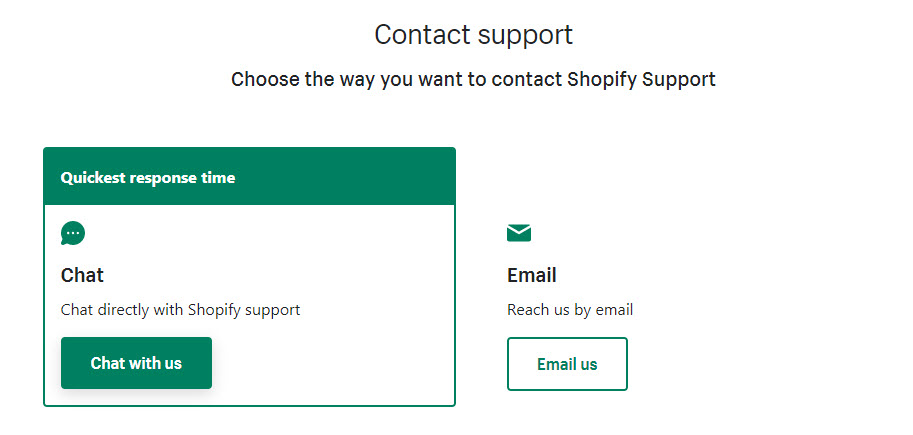This screenshot has width=913, height=435.
Task: Click the word "support" in the page title
Action: [526, 35]
